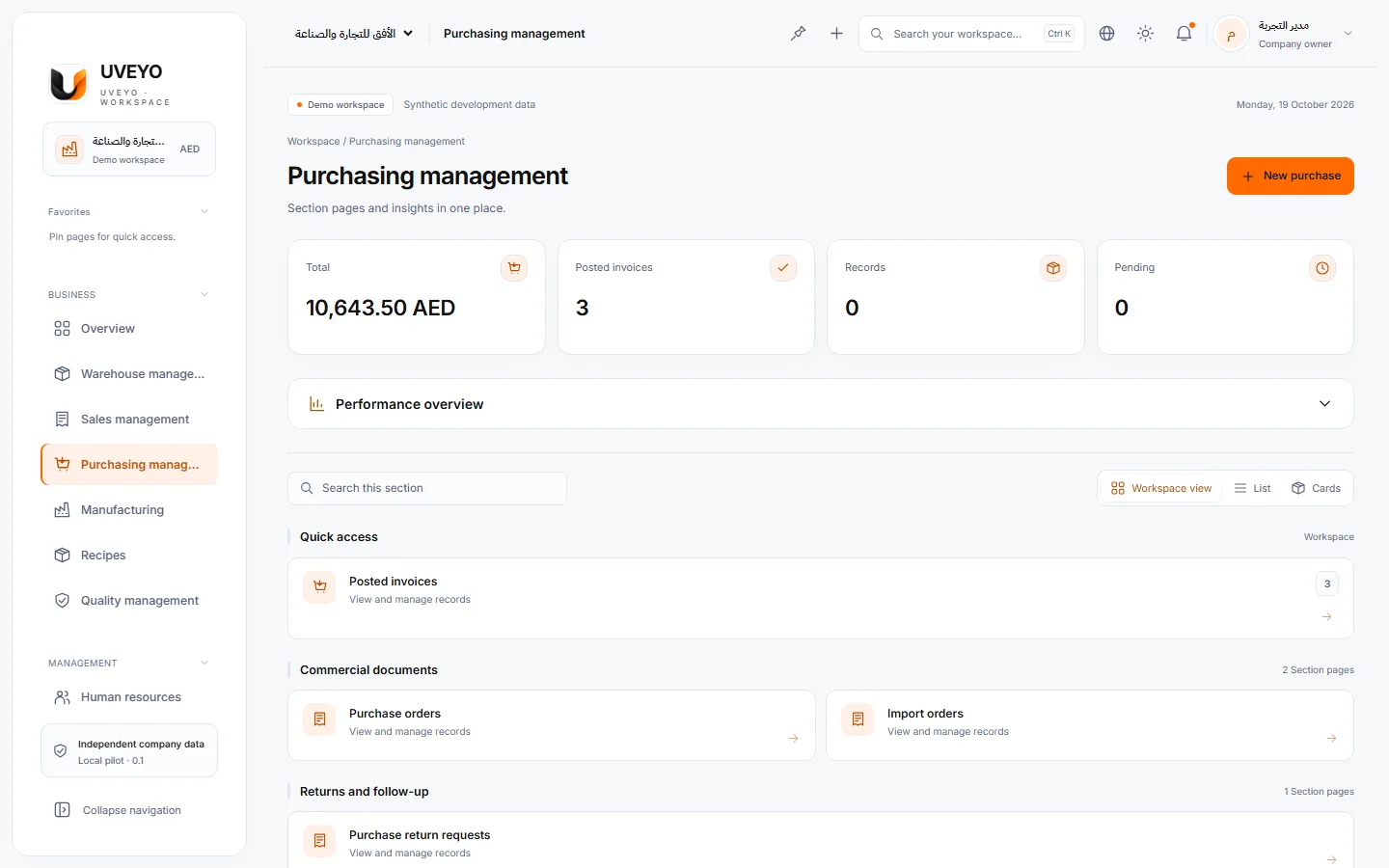Collapse the MANAGEMENT section chevron
This screenshot has height=868, width=1389.
pos(204,663)
